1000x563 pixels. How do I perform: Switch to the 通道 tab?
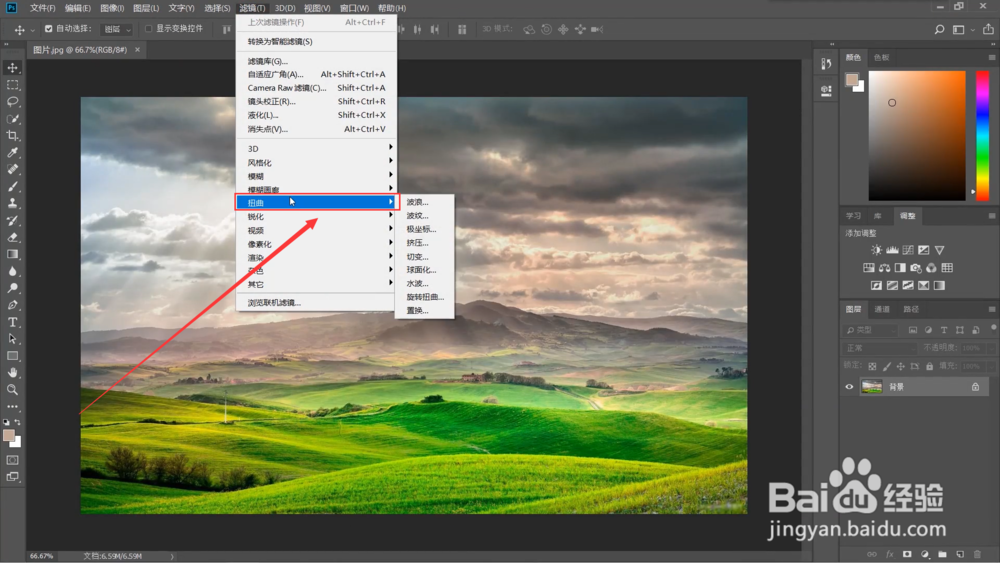[882, 309]
